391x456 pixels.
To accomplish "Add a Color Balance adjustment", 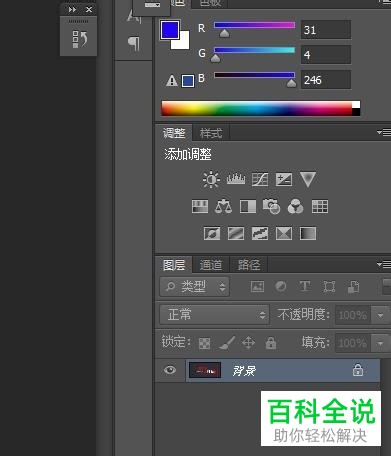I will tap(224, 206).
